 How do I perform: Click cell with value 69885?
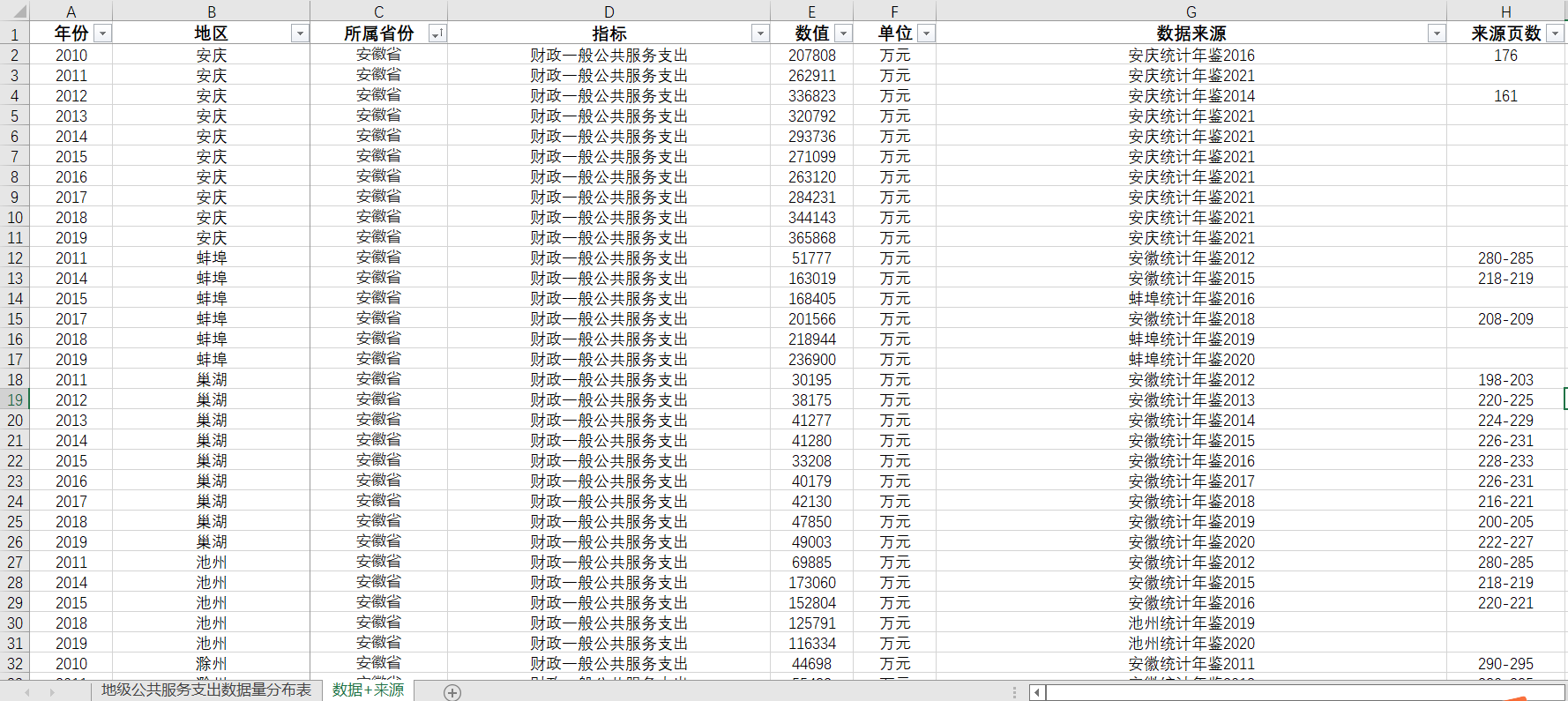[812, 563]
